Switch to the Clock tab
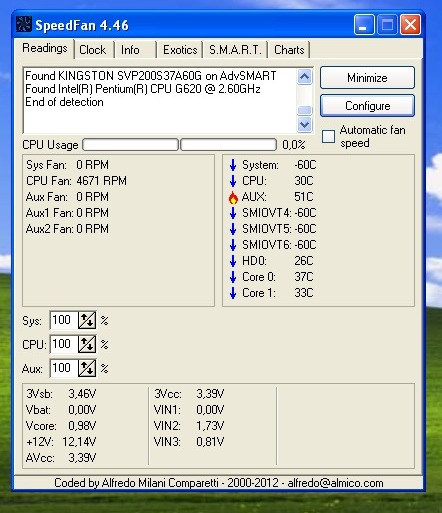442x513 pixels. pyautogui.click(x=93, y=50)
